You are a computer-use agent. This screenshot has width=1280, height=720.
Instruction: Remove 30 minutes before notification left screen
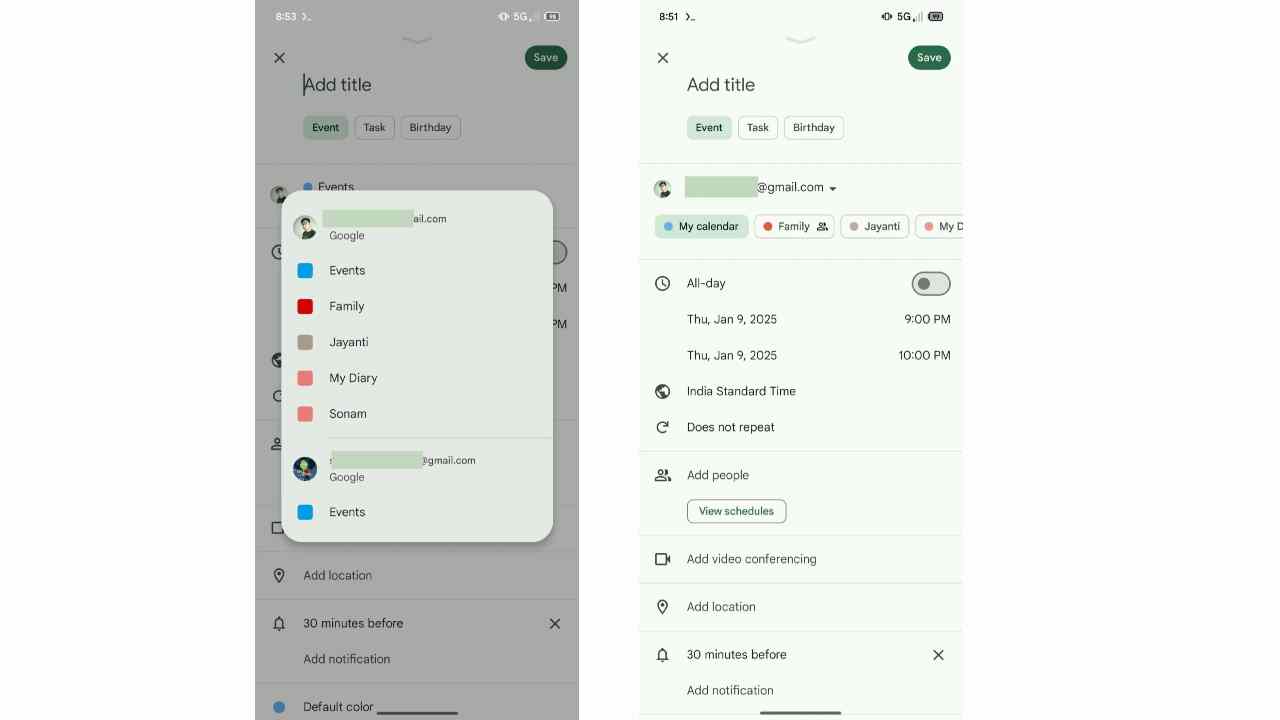(555, 623)
